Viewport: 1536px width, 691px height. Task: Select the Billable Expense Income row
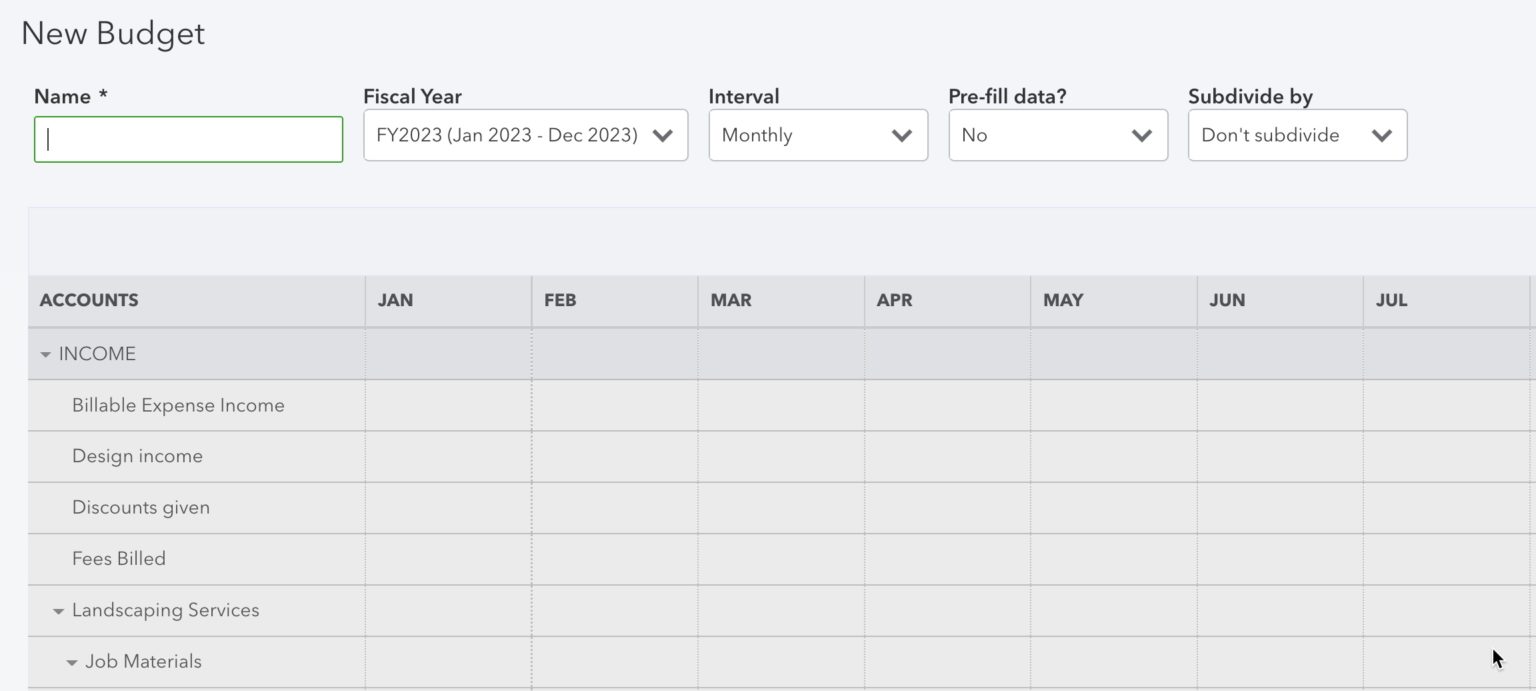click(178, 405)
